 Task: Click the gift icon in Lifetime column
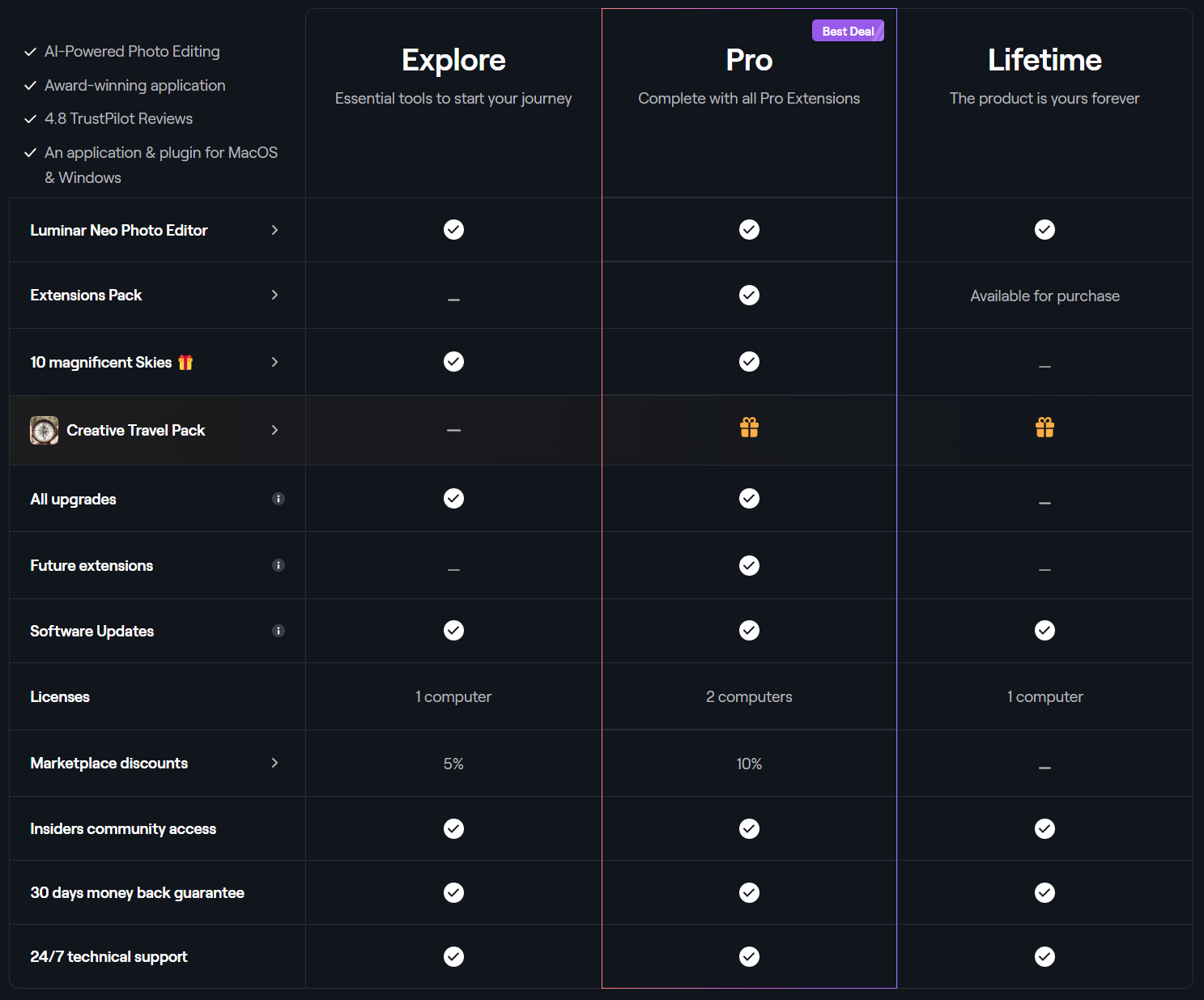1044,428
